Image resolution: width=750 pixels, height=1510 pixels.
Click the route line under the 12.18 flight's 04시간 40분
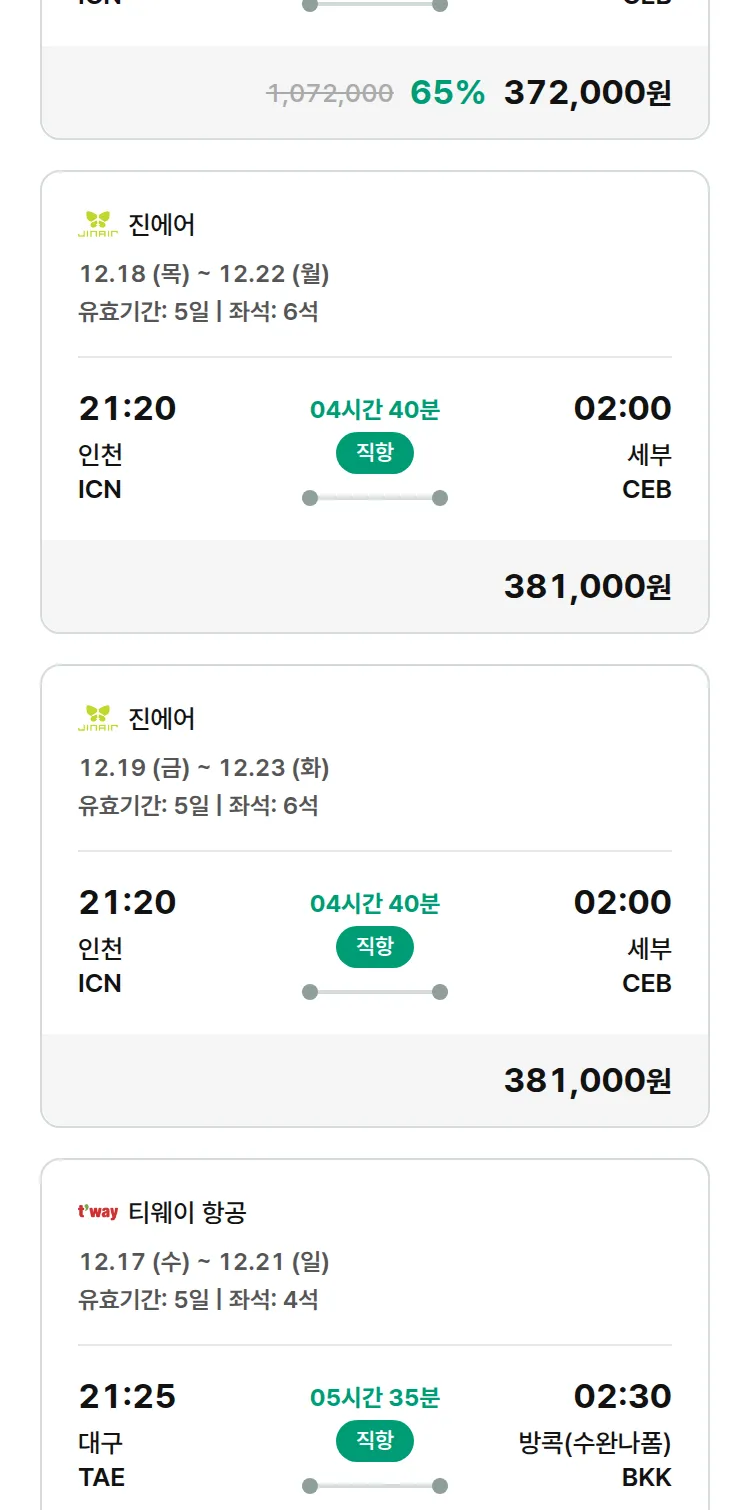coord(375,498)
